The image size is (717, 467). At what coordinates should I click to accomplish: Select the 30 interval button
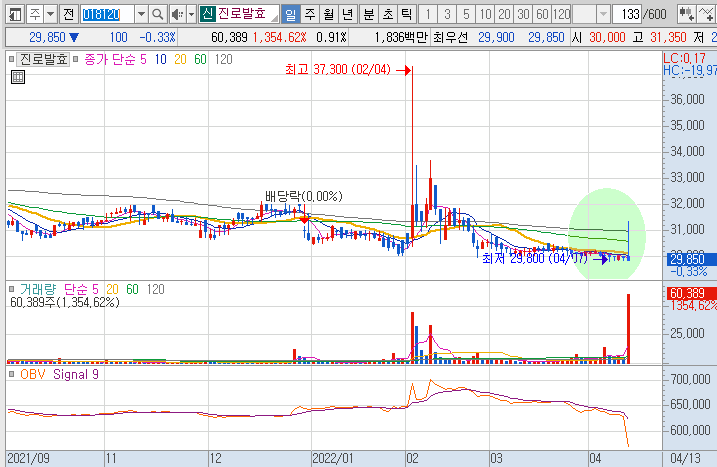pyautogui.click(x=523, y=14)
